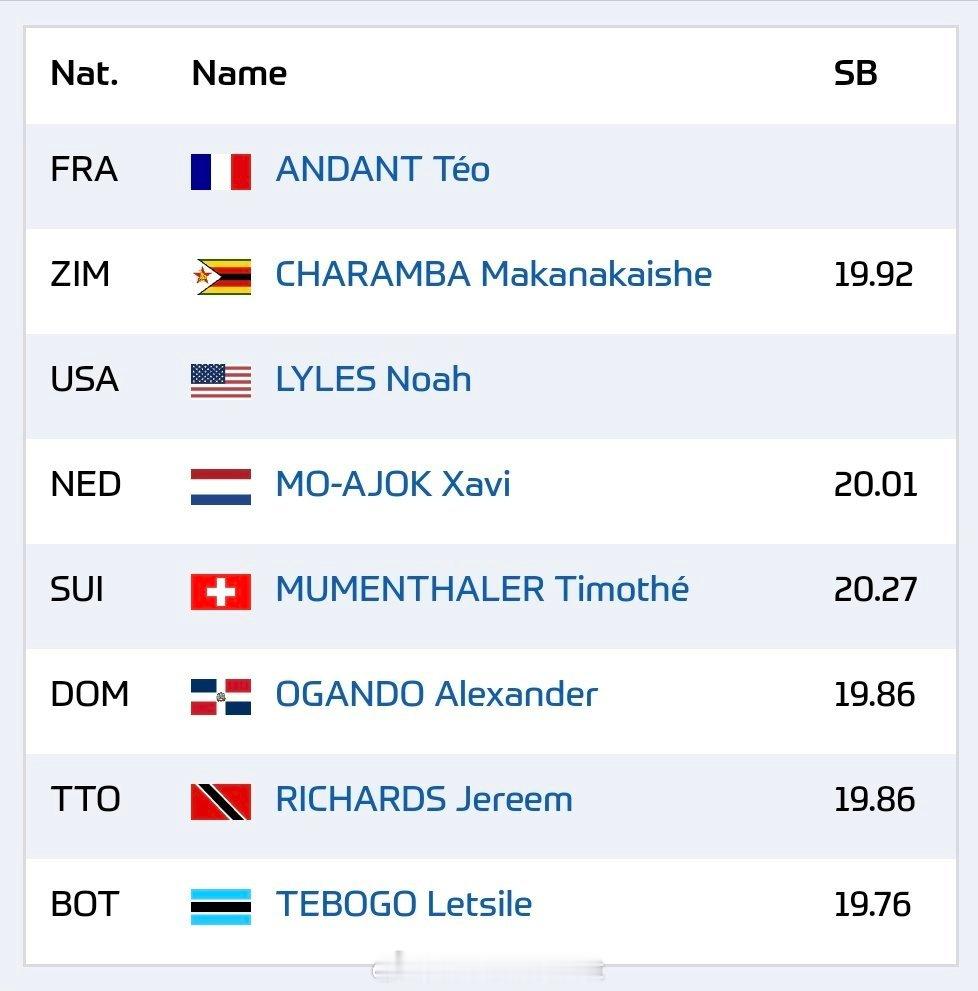Viewport: 978px width, 991px height.
Task: Click the Botswana flag icon
Action: (x=221, y=906)
